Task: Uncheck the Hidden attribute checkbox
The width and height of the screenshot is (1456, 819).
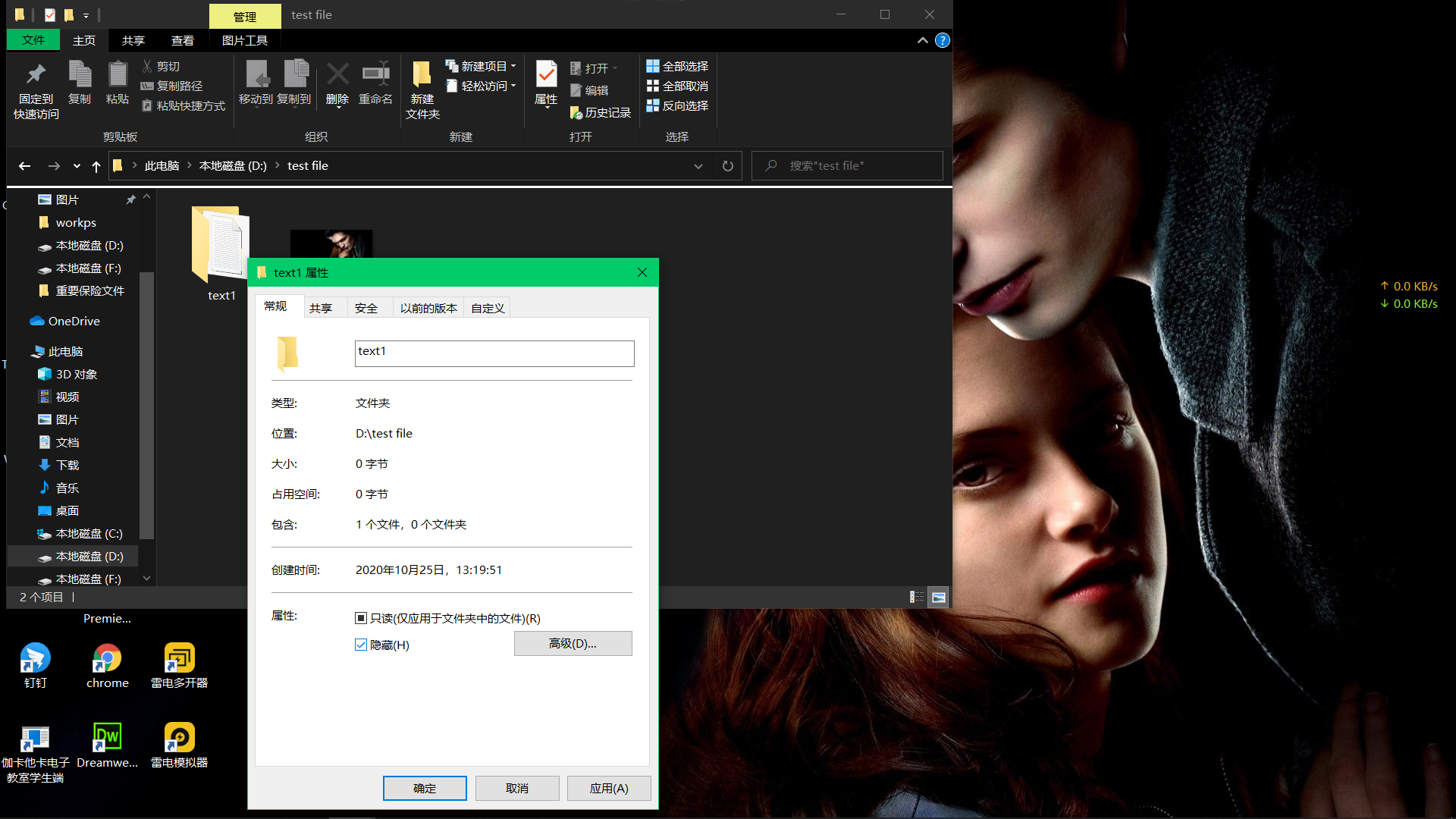Action: click(361, 645)
